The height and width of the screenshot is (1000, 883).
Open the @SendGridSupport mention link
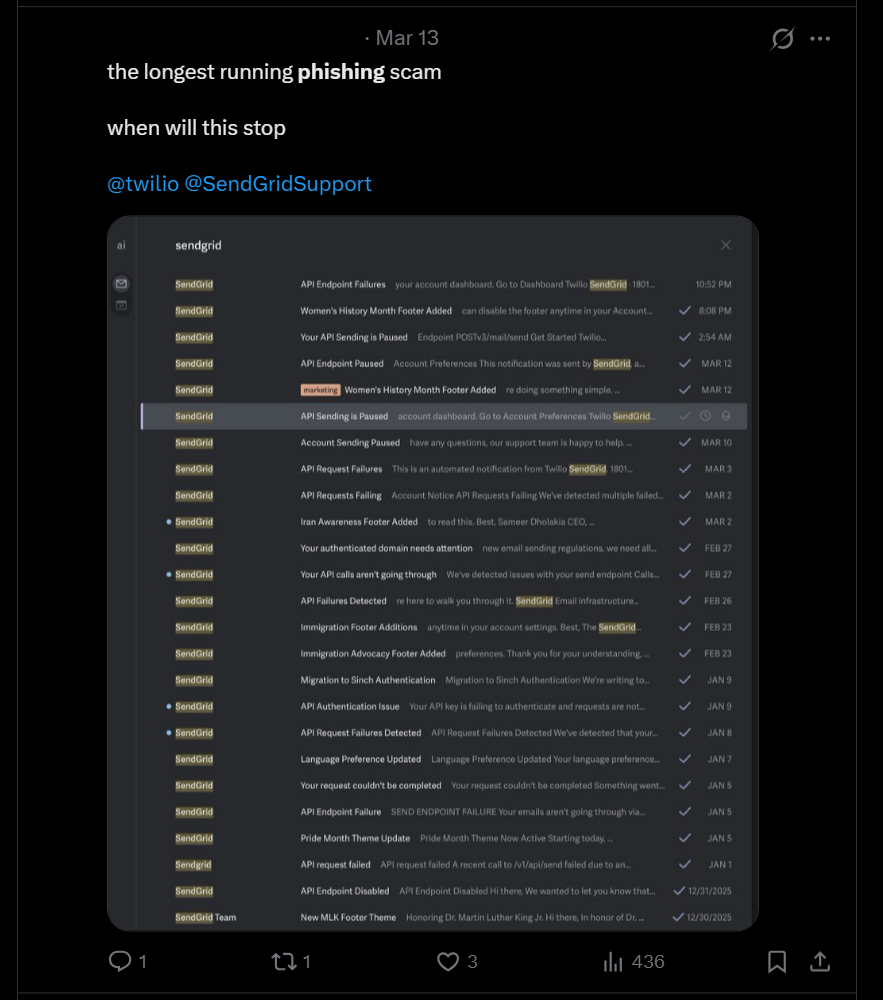(278, 184)
